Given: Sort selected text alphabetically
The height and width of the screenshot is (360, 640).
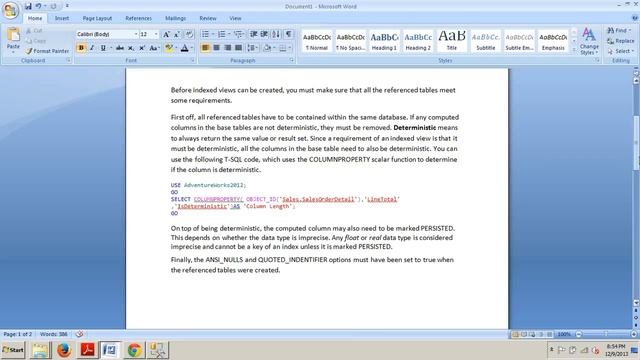Looking at the screenshot, I should point(276,34).
